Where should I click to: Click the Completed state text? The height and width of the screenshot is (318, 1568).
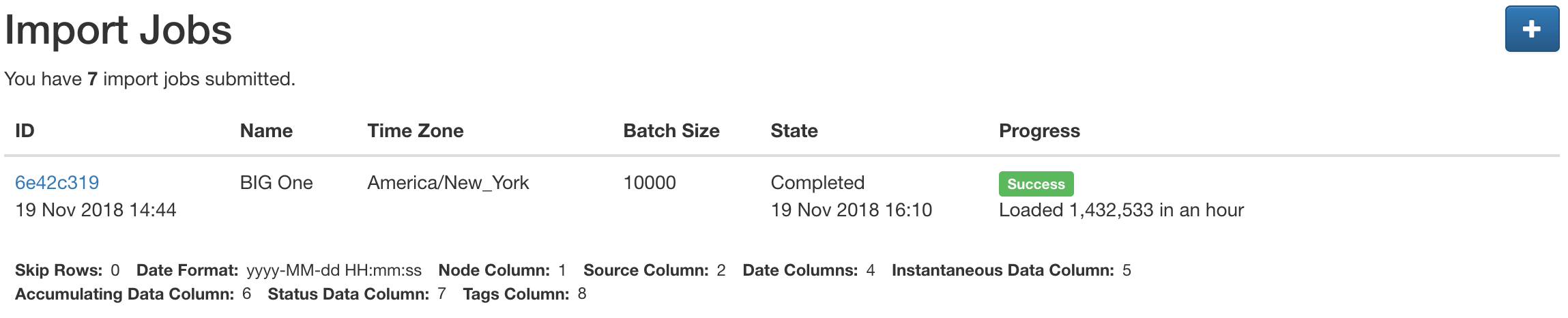pos(817,183)
